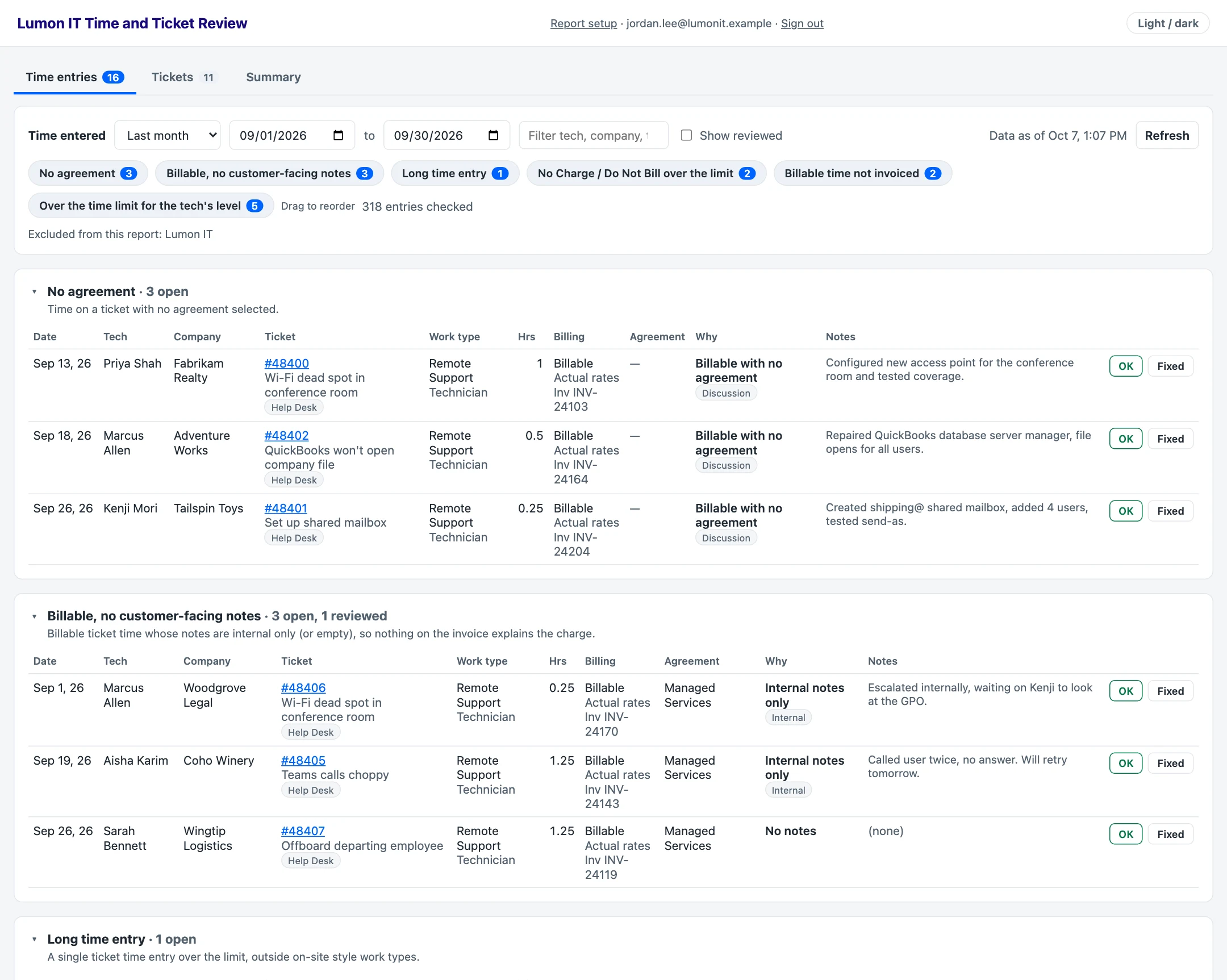Mark Fabrikam Realty entry as Fixed
The height and width of the screenshot is (980, 1227).
point(1170,366)
